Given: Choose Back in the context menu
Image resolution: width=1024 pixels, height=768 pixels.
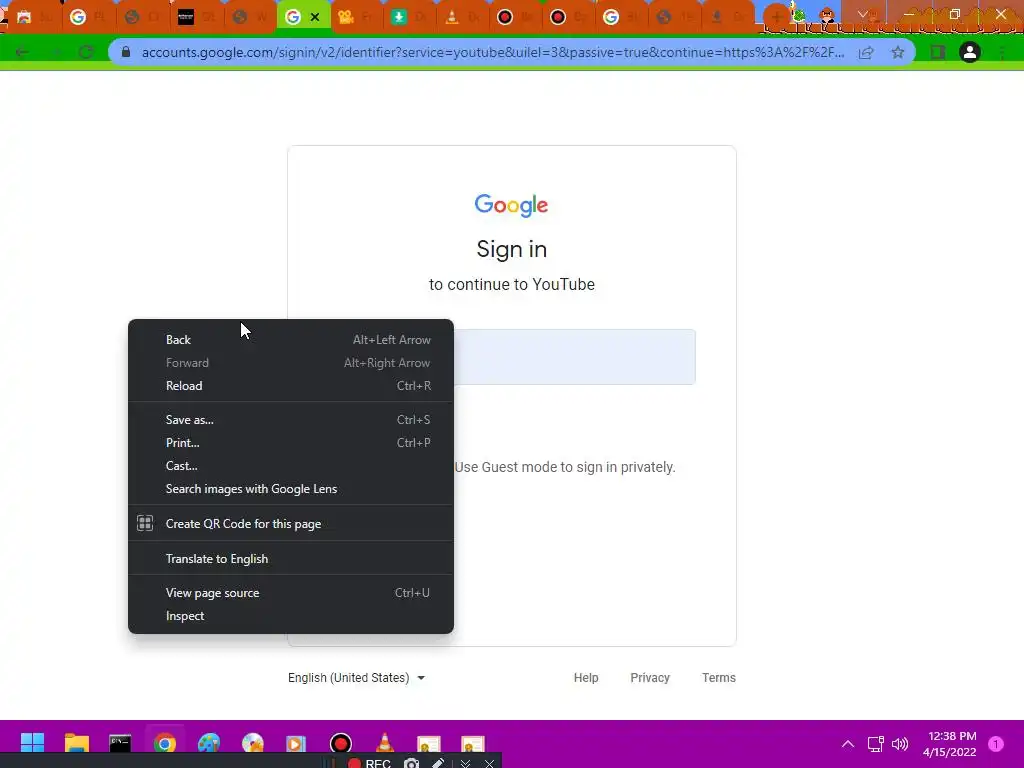Looking at the screenshot, I should [x=291, y=340].
